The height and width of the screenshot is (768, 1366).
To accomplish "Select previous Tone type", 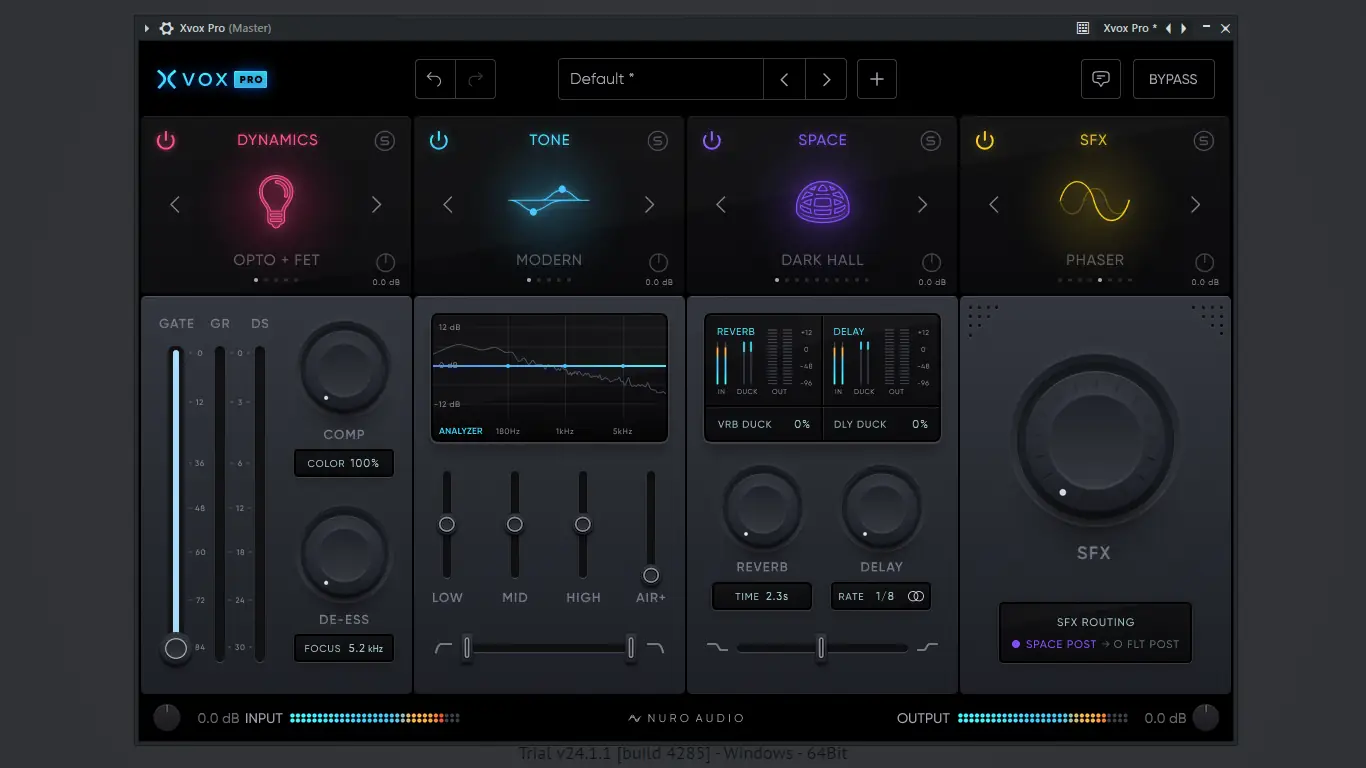I will coord(448,205).
